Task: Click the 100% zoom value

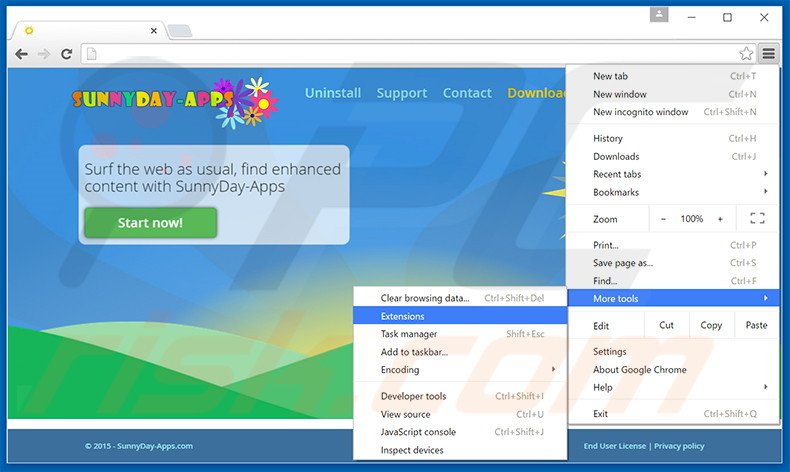Action: [692, 219]
